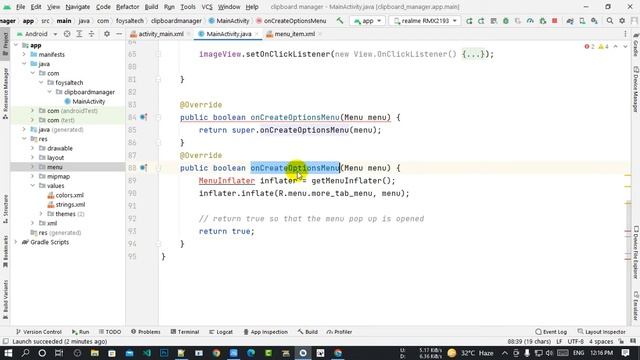Open the Logcat tool window

[221, 332]
